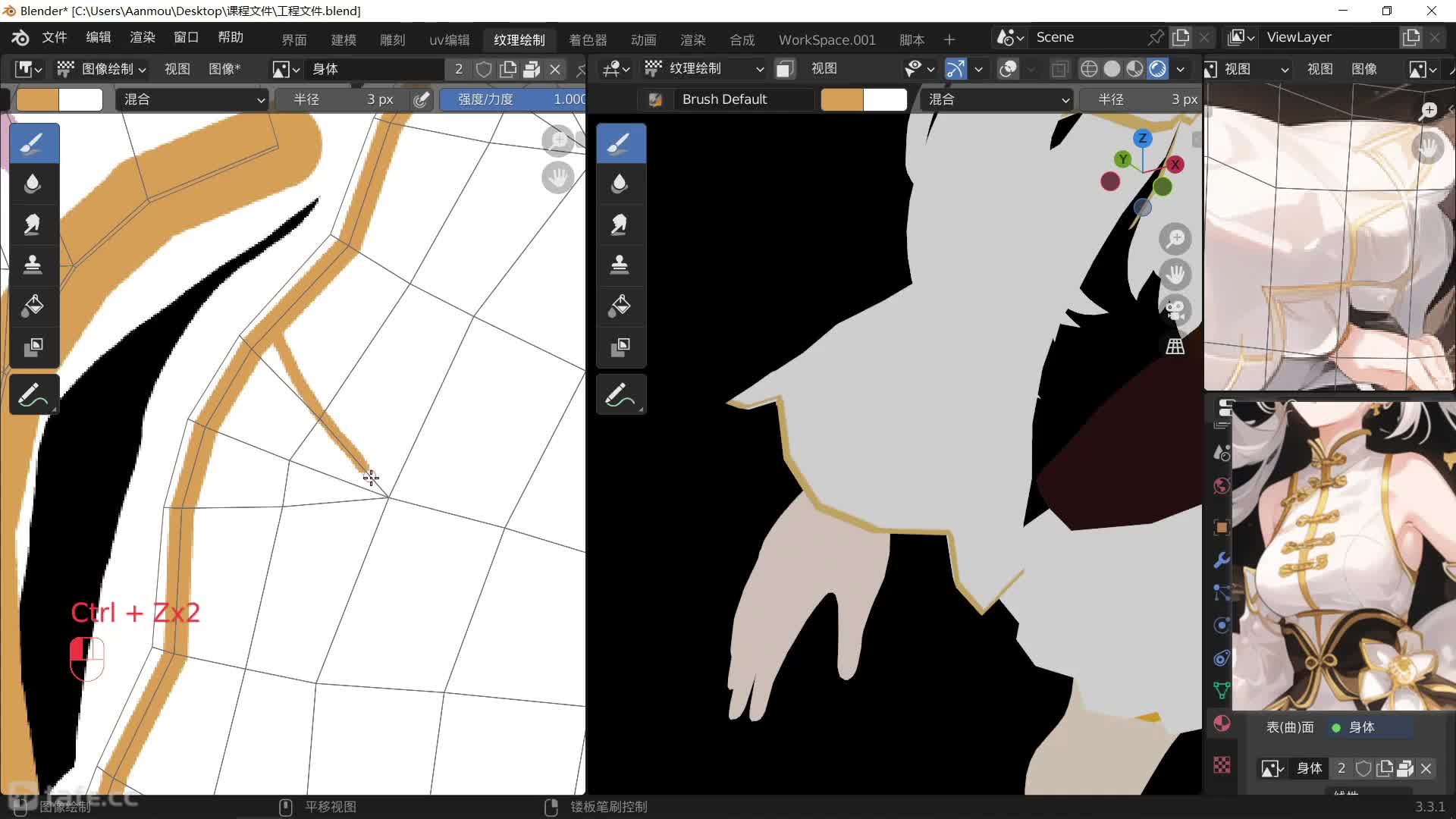Click the 半径 radius field in image editor
Viewport: 1456px width, 819px height.
pyautogui.click(x=343, y=99)
